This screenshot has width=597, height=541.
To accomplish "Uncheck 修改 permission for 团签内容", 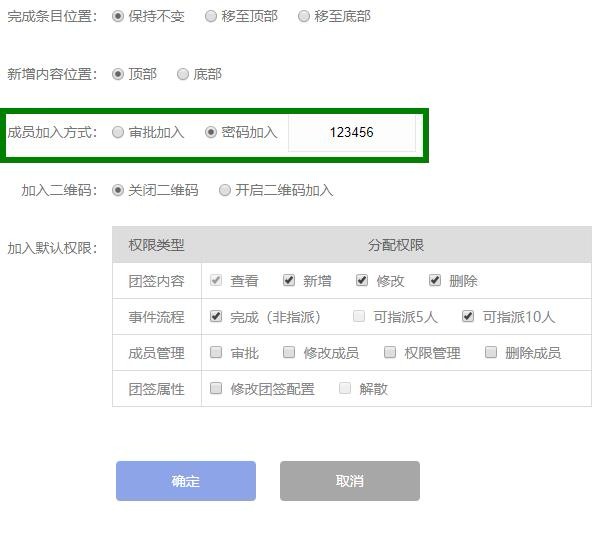I will click(362, 280).
